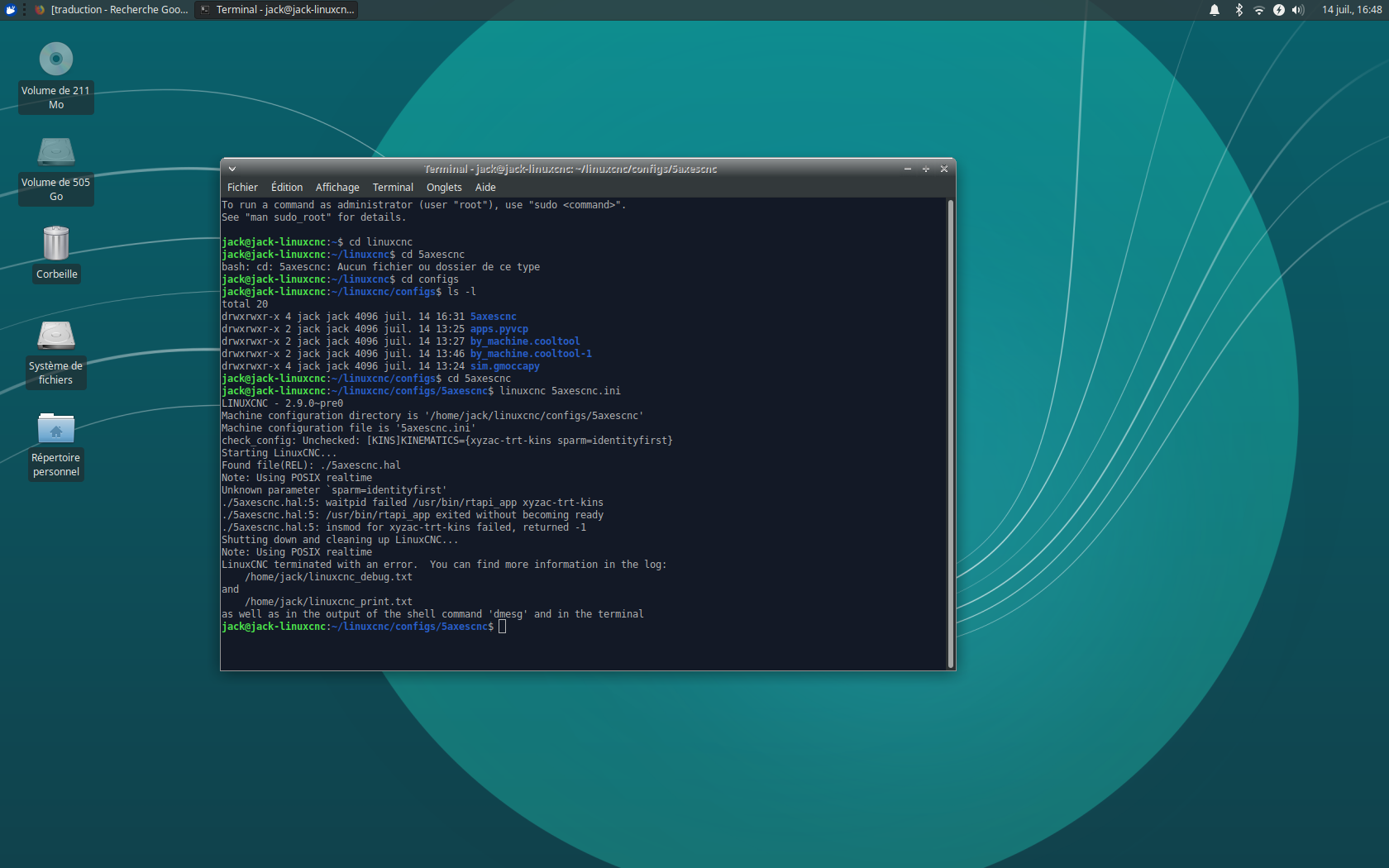Click 'Shutting down and cleaning up LinuxCNC...' line
The height and width of the screenshot is (868, 1389).
(340, 540)
